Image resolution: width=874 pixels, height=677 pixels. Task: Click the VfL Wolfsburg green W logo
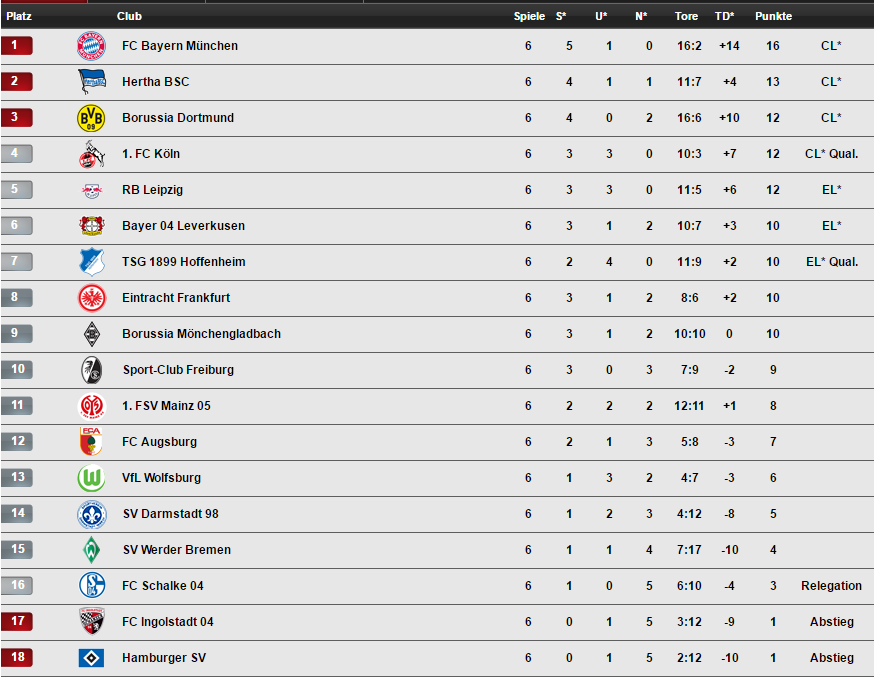pyautogui.click(x=91, y=478)
